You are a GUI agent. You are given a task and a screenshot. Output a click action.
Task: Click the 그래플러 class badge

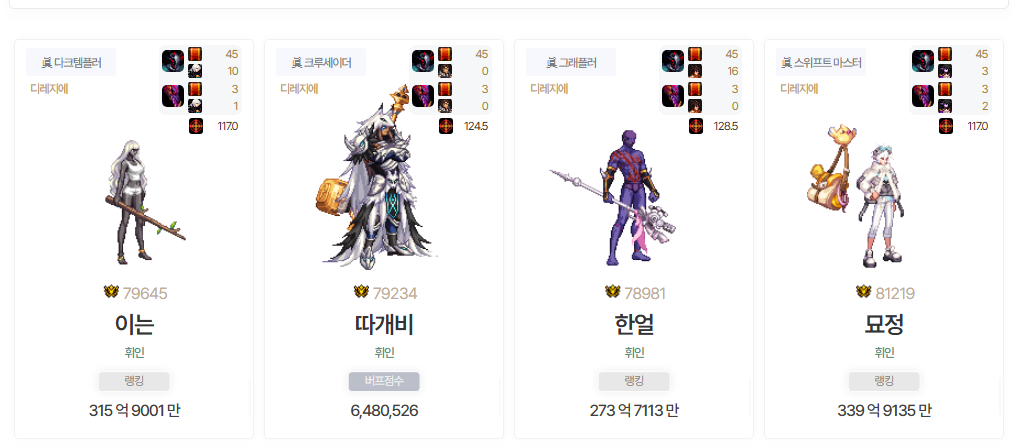[571, 63]
